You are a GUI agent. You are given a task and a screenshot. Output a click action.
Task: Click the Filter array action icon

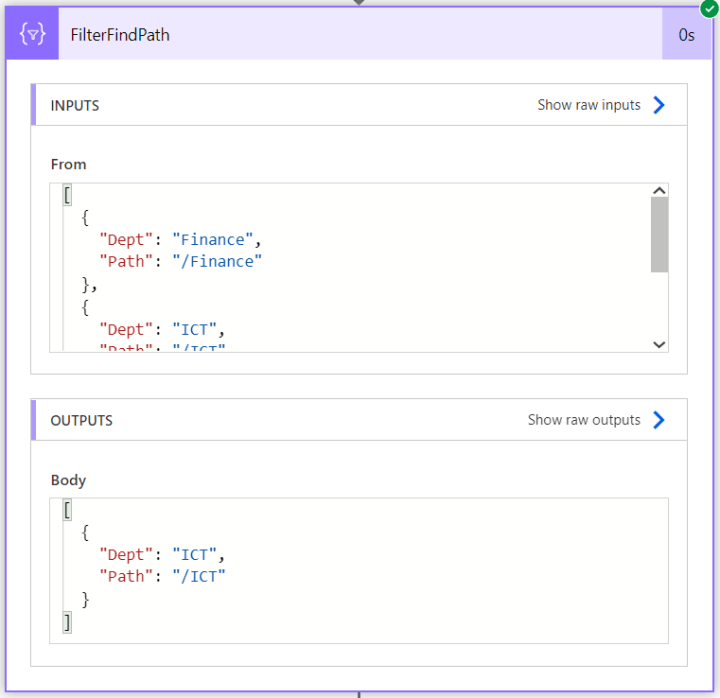point(32,34)
